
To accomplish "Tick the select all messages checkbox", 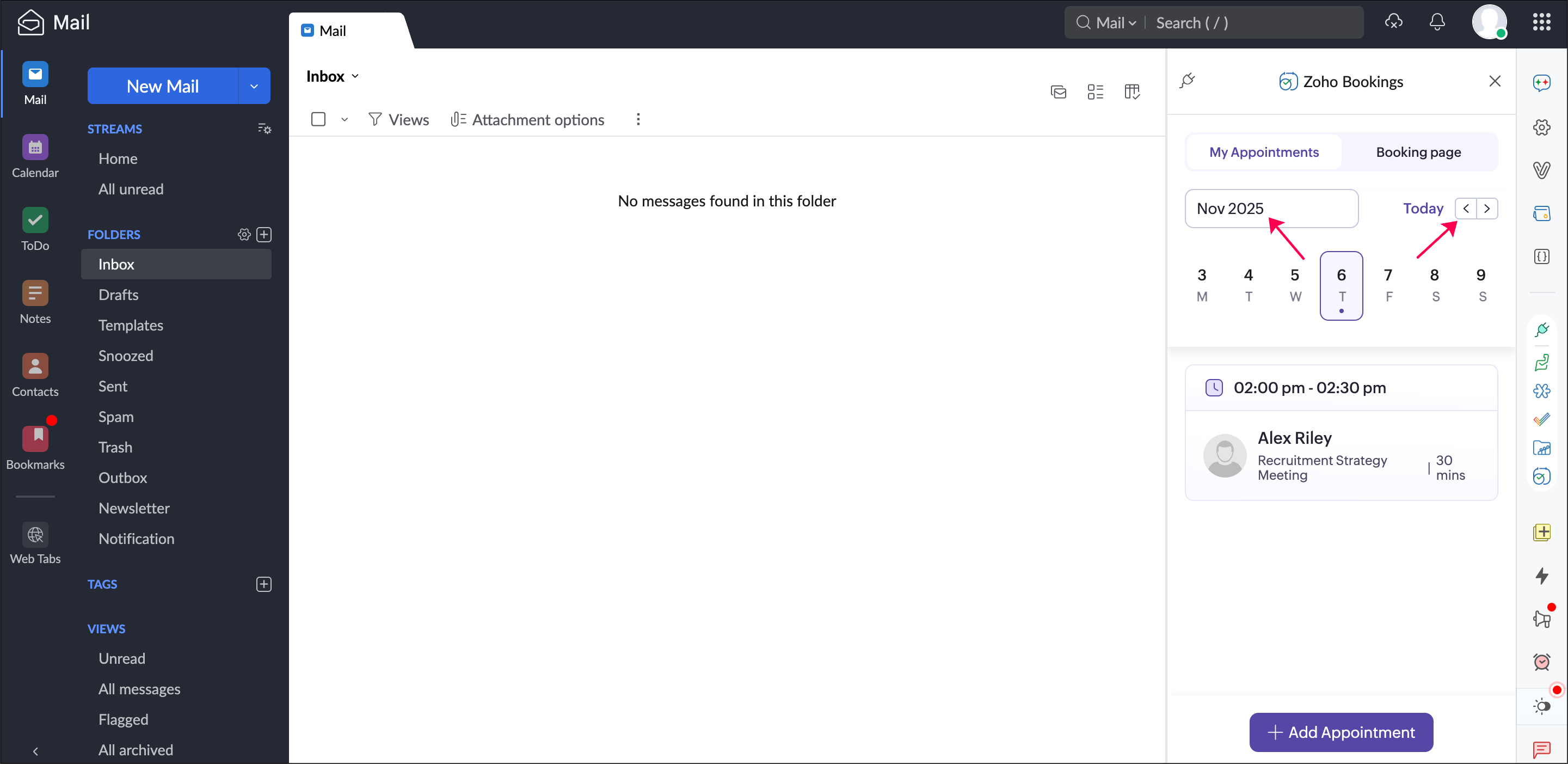I will point(318,119).
